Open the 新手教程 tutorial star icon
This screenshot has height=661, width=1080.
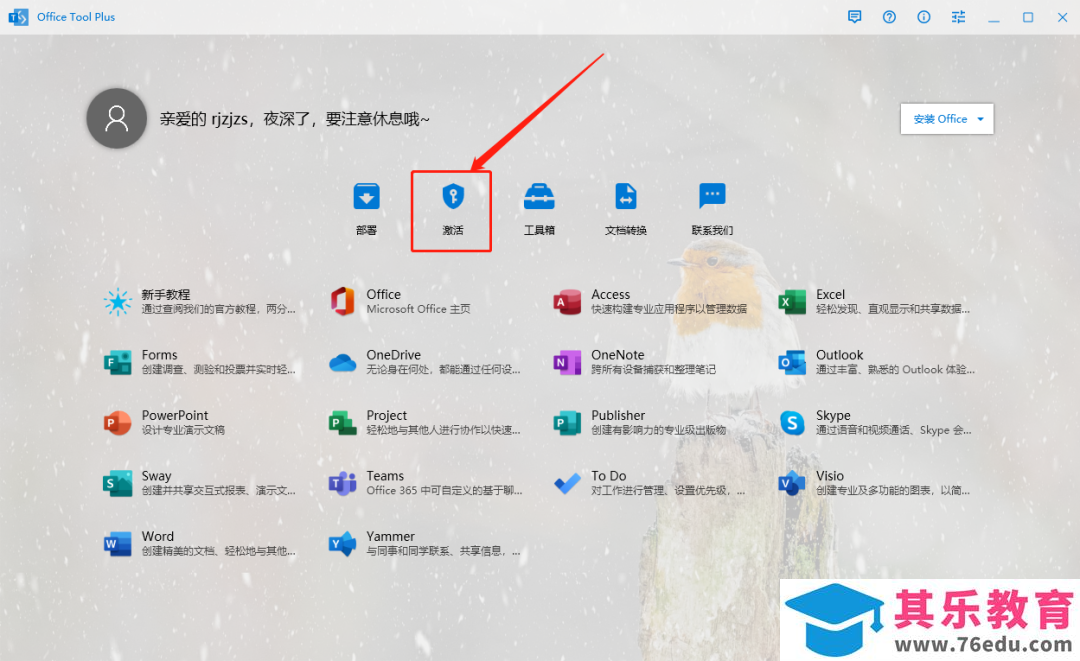118,302
